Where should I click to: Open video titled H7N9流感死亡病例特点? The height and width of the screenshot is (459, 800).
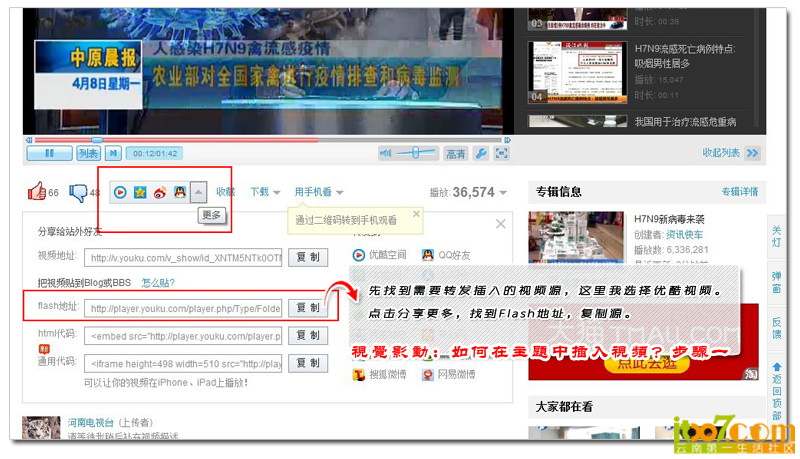685,56
